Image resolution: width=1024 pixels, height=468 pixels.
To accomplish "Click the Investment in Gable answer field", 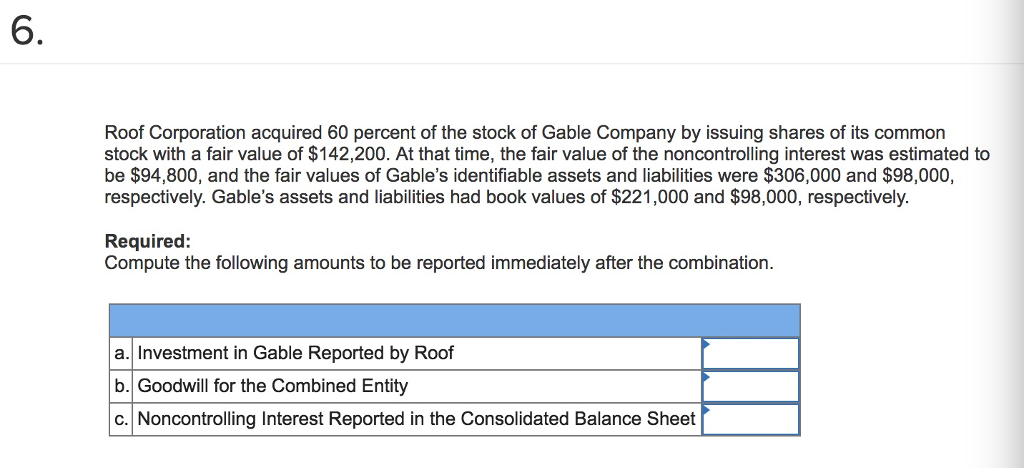I will coord(750,353).
